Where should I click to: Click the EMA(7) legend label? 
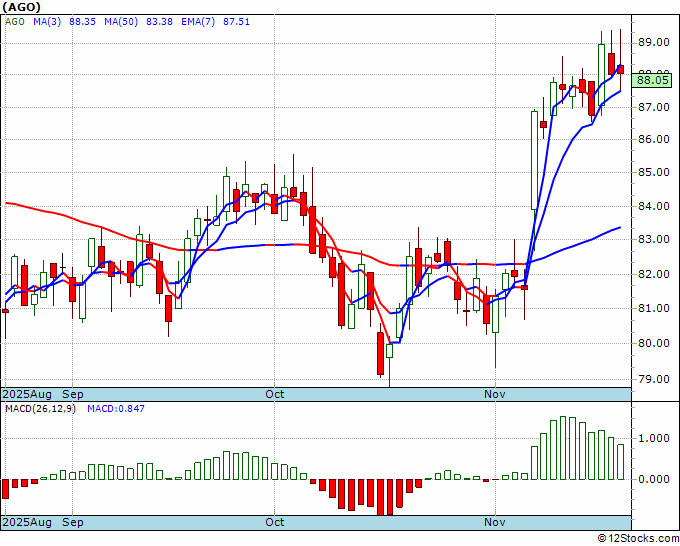(x=198, y=22)
